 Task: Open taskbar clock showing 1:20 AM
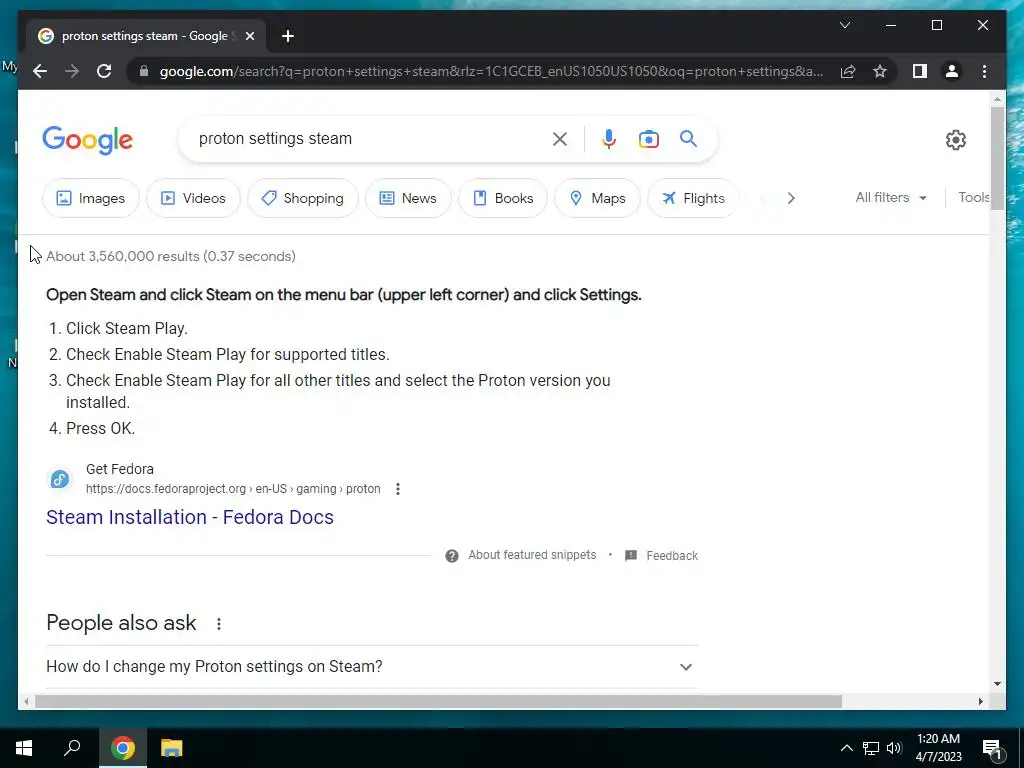938,748
